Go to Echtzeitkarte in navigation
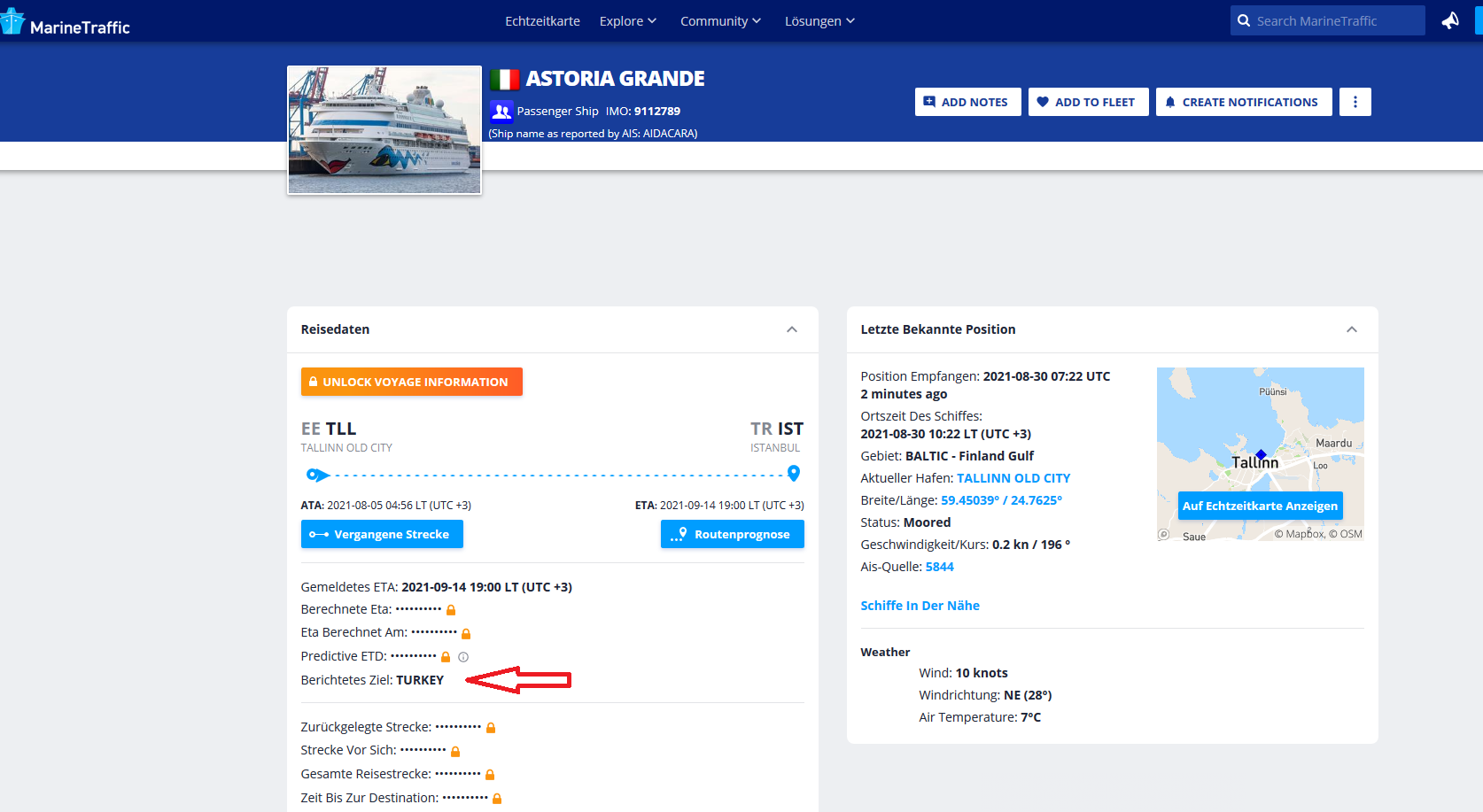Image resolution: width=1483 pixels, height=812 pixels. [x=542, y=21]
